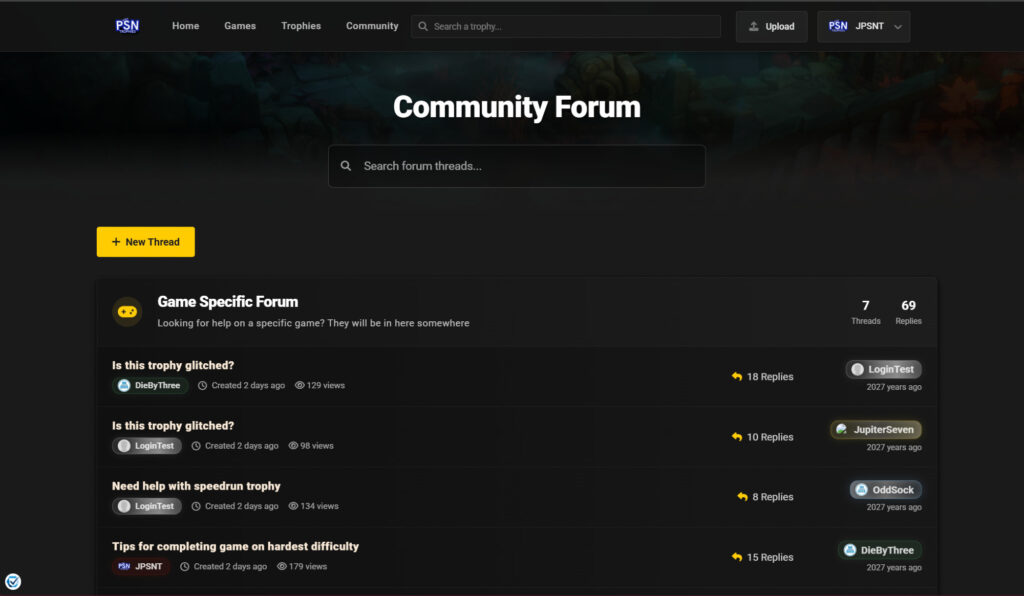Click the clock icon on the speedrun thread
The width and height of the screenshot is (1024, 596).
pyautogui.click(x=196, y=506)
